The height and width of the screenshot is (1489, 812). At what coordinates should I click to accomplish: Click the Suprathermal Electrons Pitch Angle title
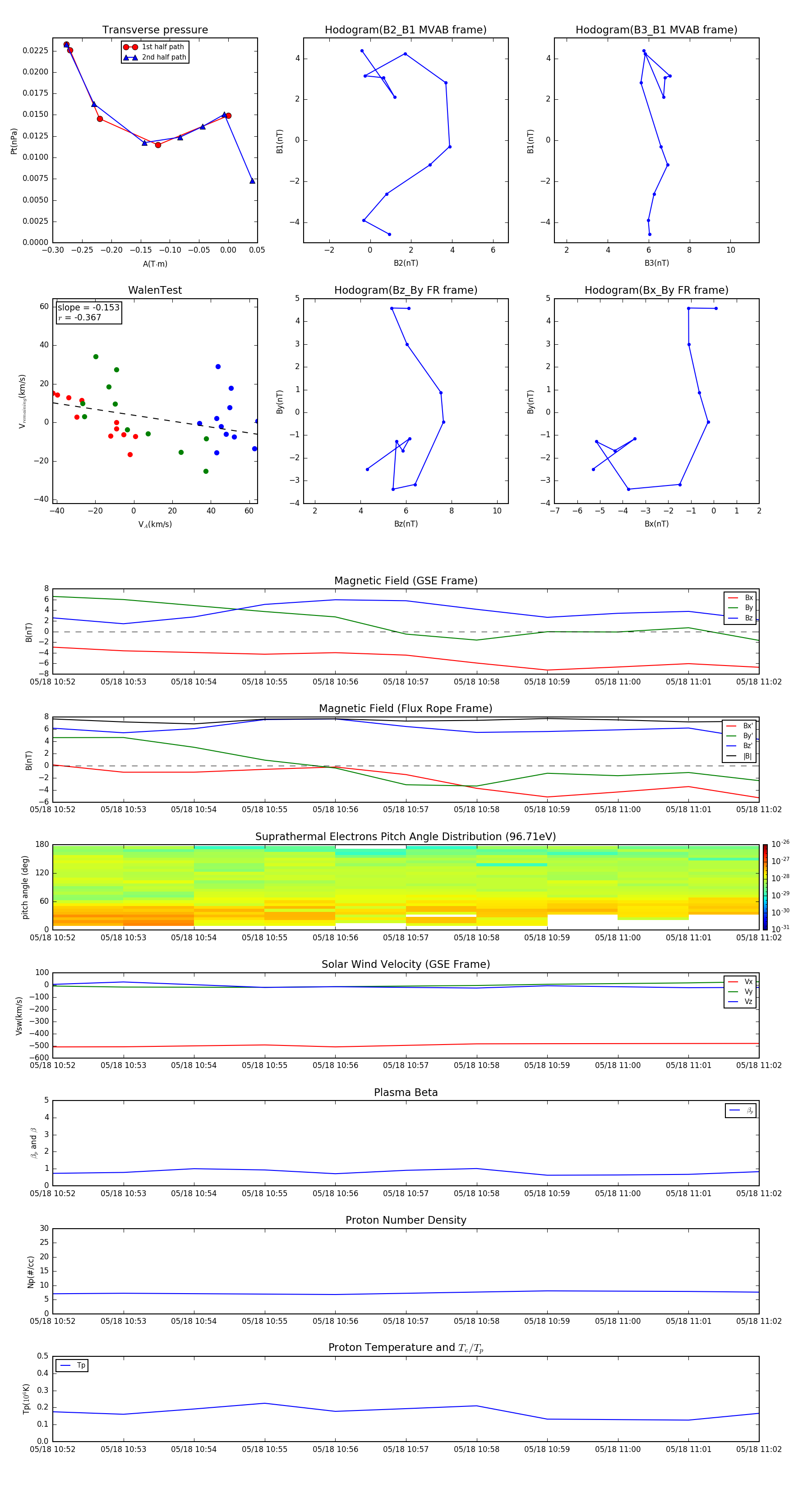point(406,837)
